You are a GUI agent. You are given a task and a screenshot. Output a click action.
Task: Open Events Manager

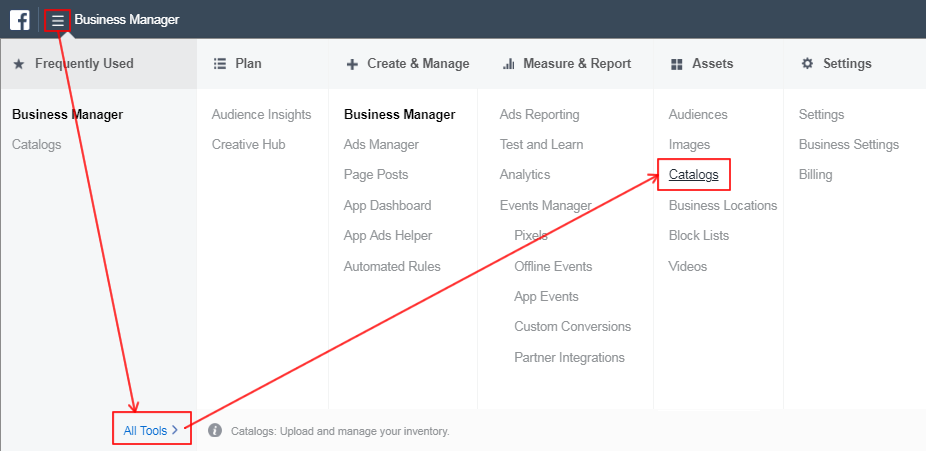pyautogui.click(x=545, y=205)
